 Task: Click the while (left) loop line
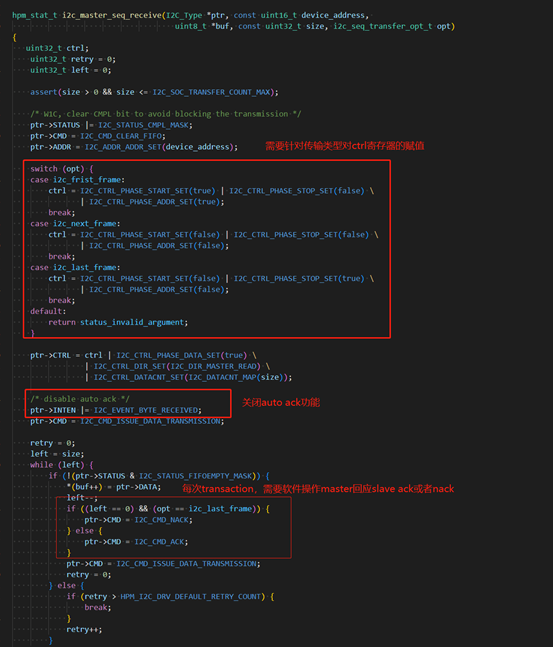[x=62, y=465]
